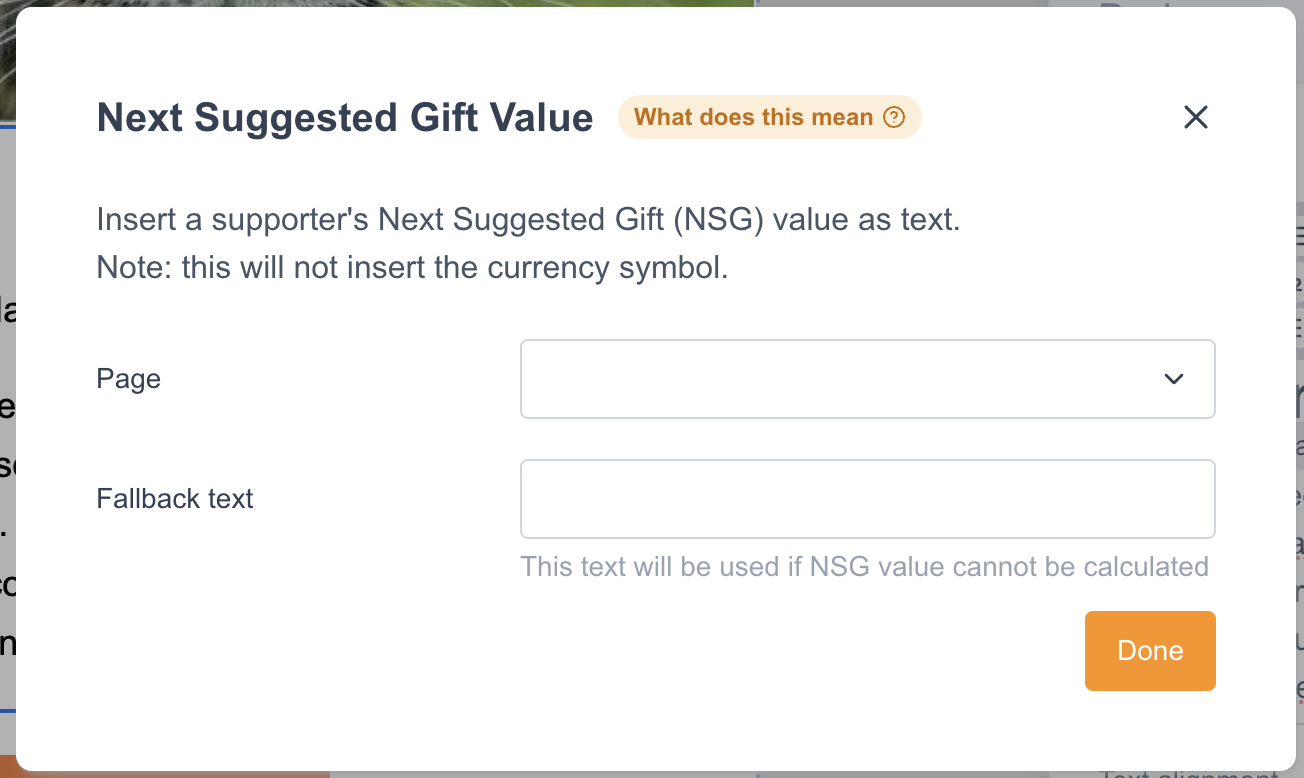Close the Next Suggested Gift Value dialog
This screenshot has width=1304, height=778.
tap(1195, 118)
